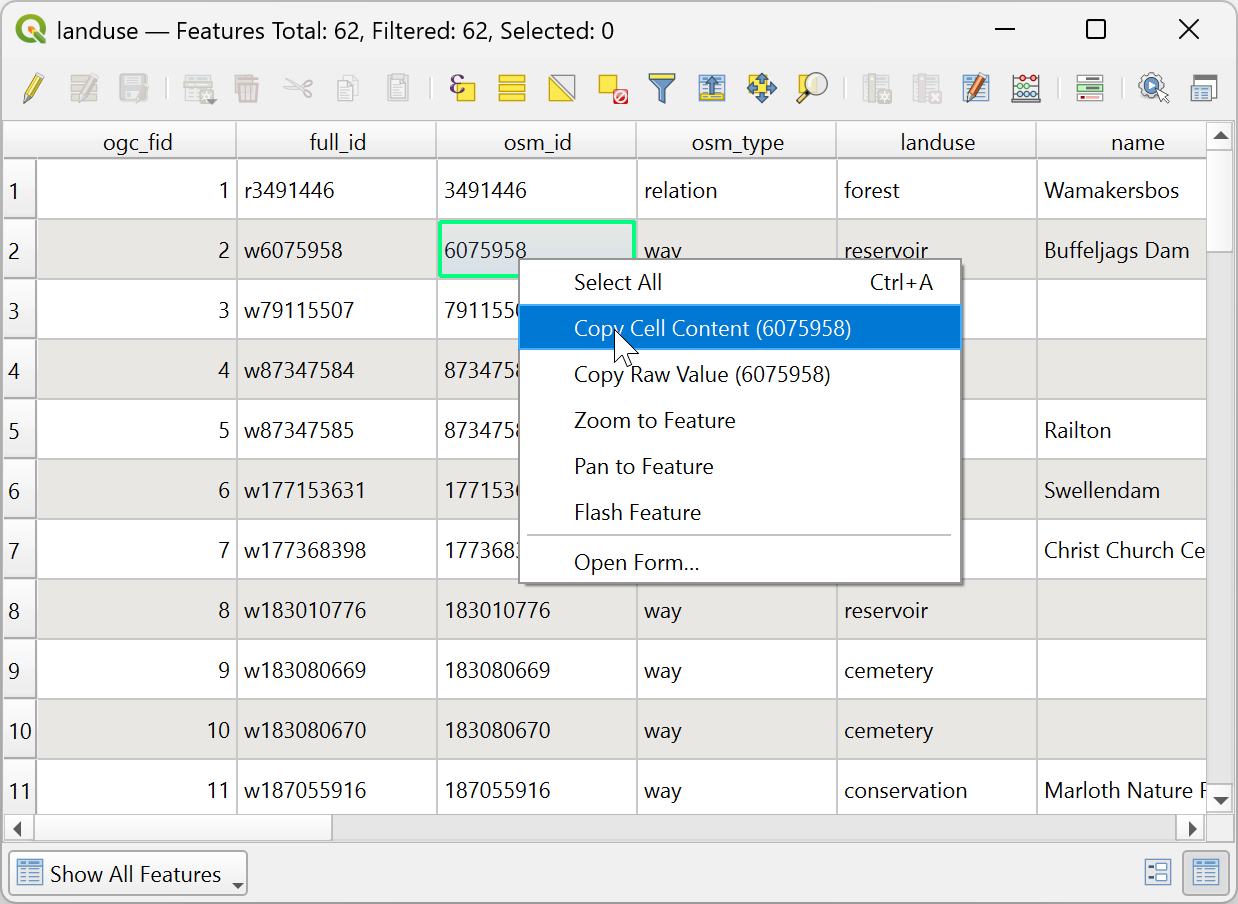
Task: Sort by the full_id column header
Action: coord(337,142)
